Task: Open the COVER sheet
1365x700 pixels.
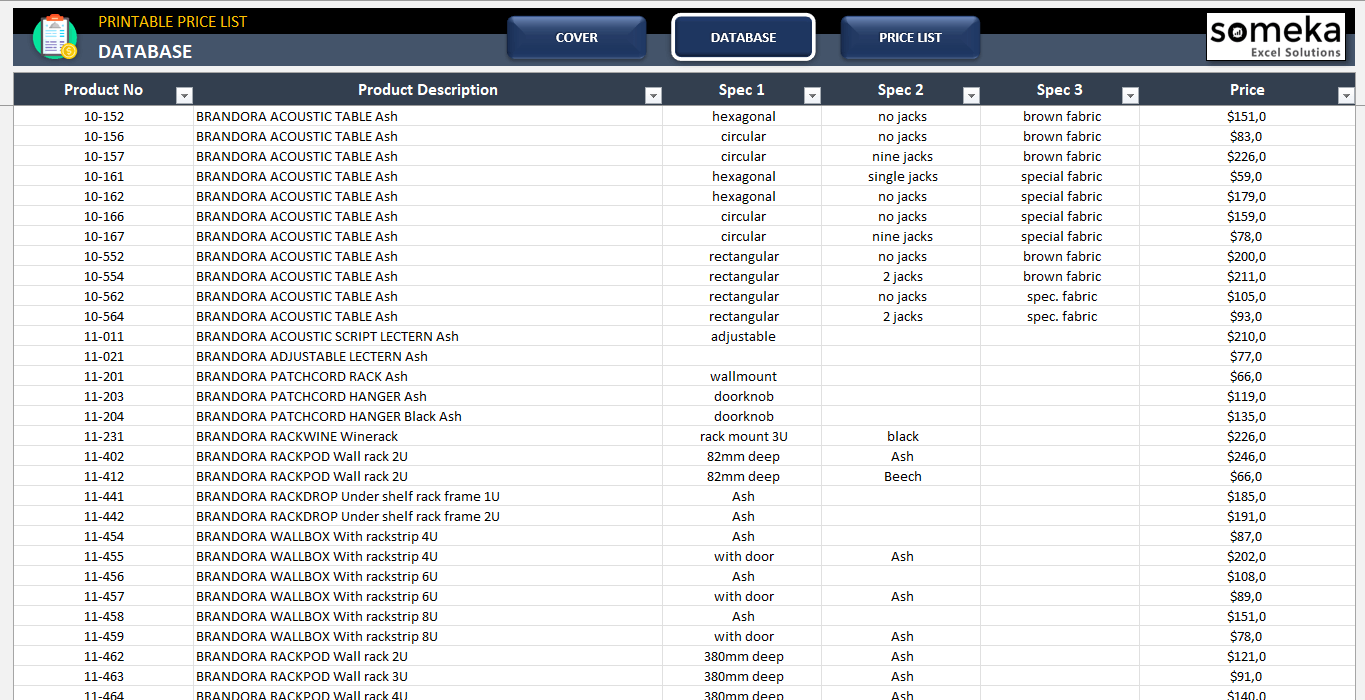Action: [577, 38]
